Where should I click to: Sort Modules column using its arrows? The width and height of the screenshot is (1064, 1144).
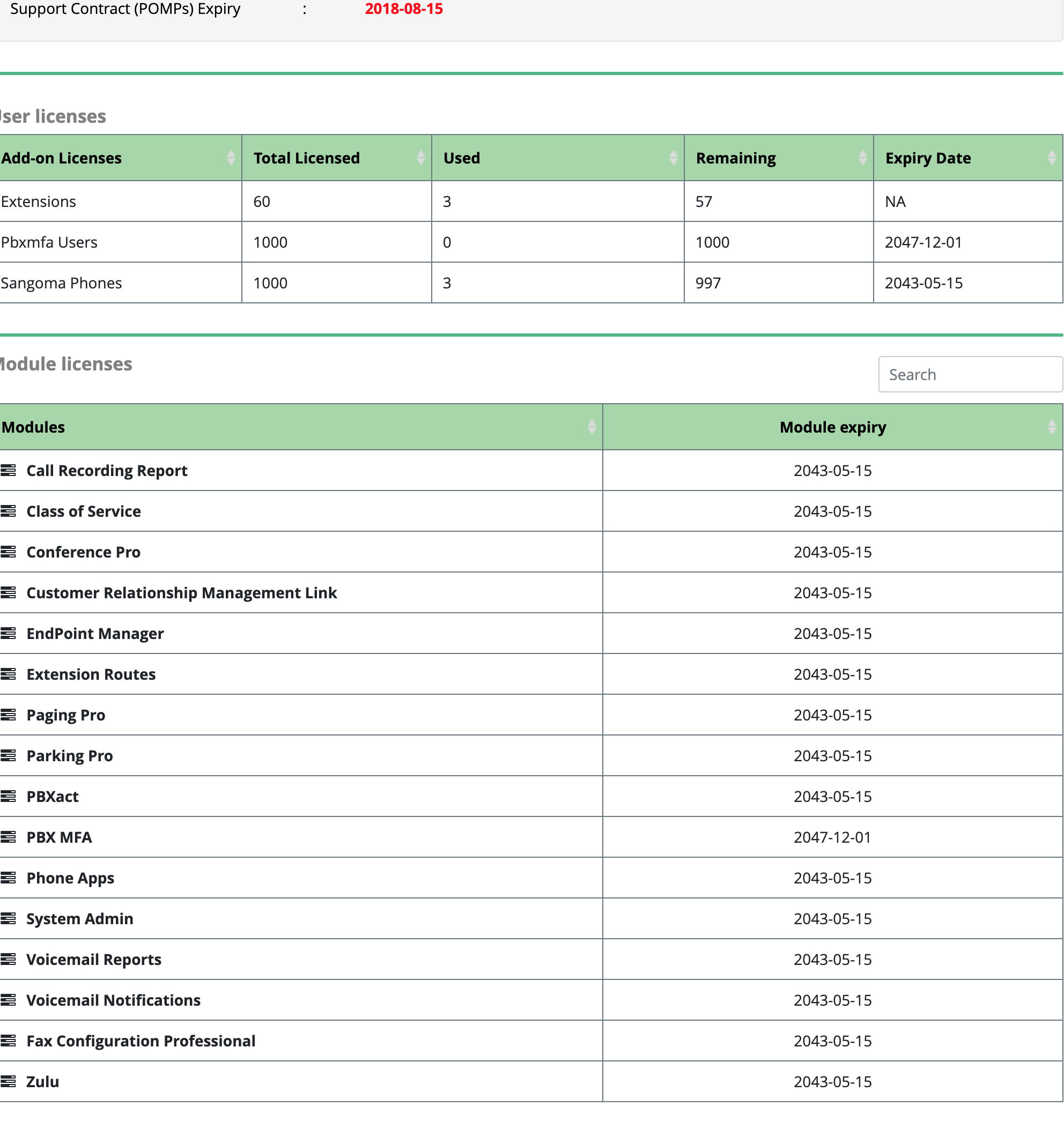(592, 427)
